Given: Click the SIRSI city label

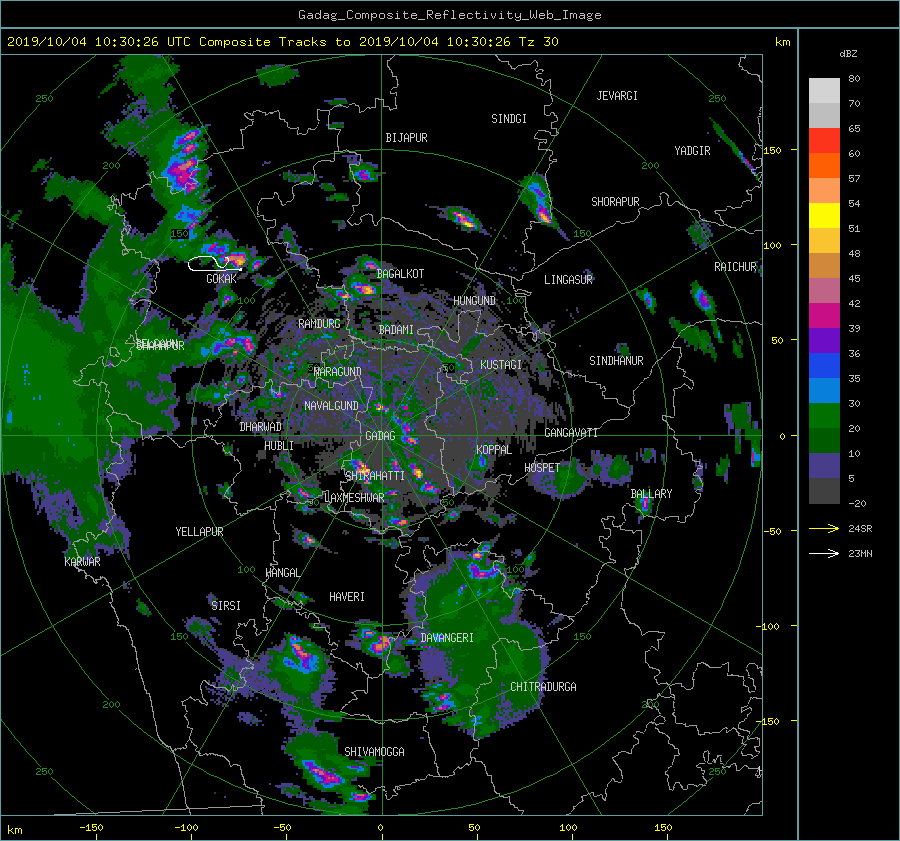Looking at the screenshot, I should point(226,606).
